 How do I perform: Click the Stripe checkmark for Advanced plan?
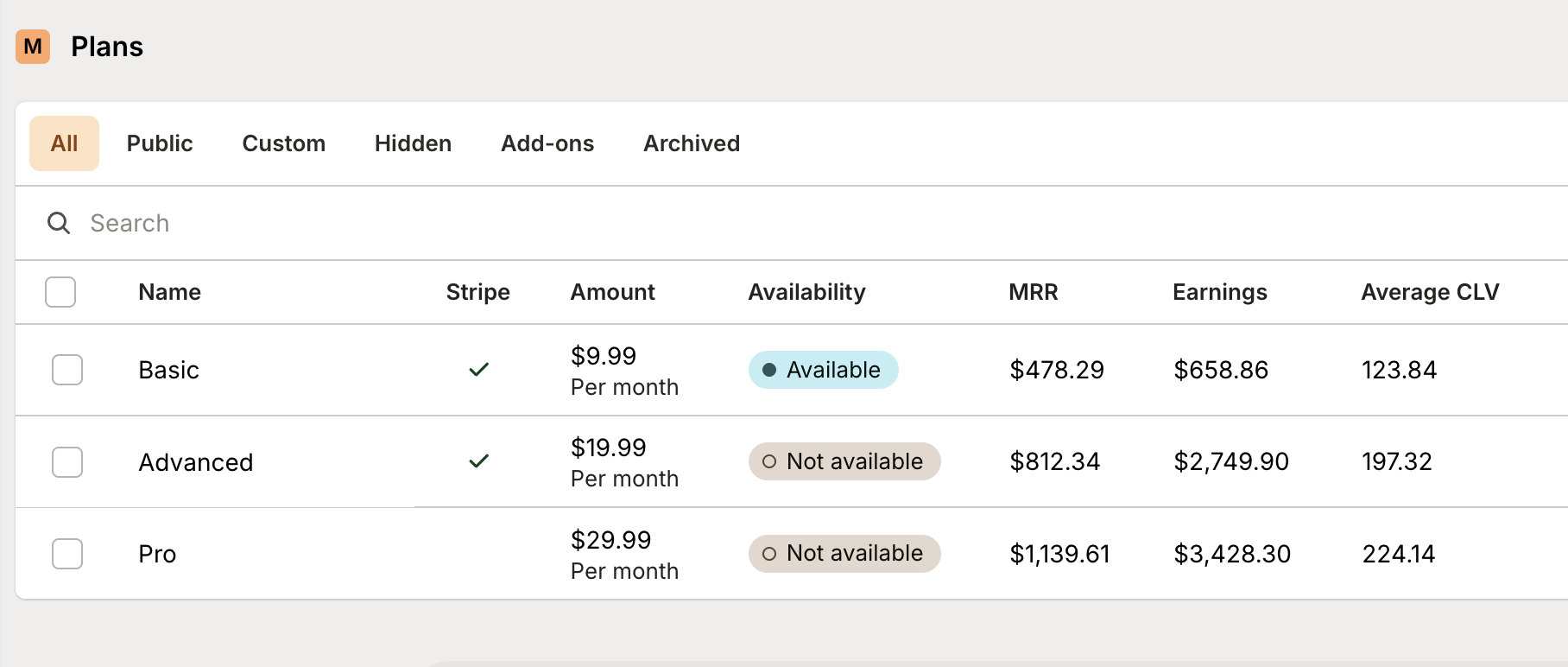[478, 461]
